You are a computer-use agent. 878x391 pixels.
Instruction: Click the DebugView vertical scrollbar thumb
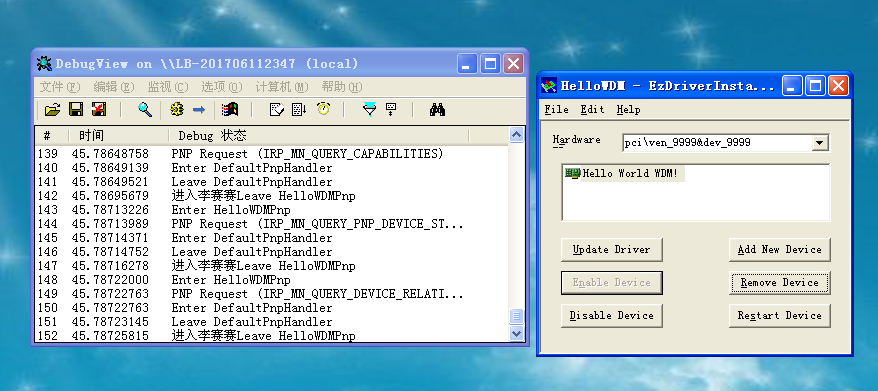pyautogui.click(x=516, y=316)
